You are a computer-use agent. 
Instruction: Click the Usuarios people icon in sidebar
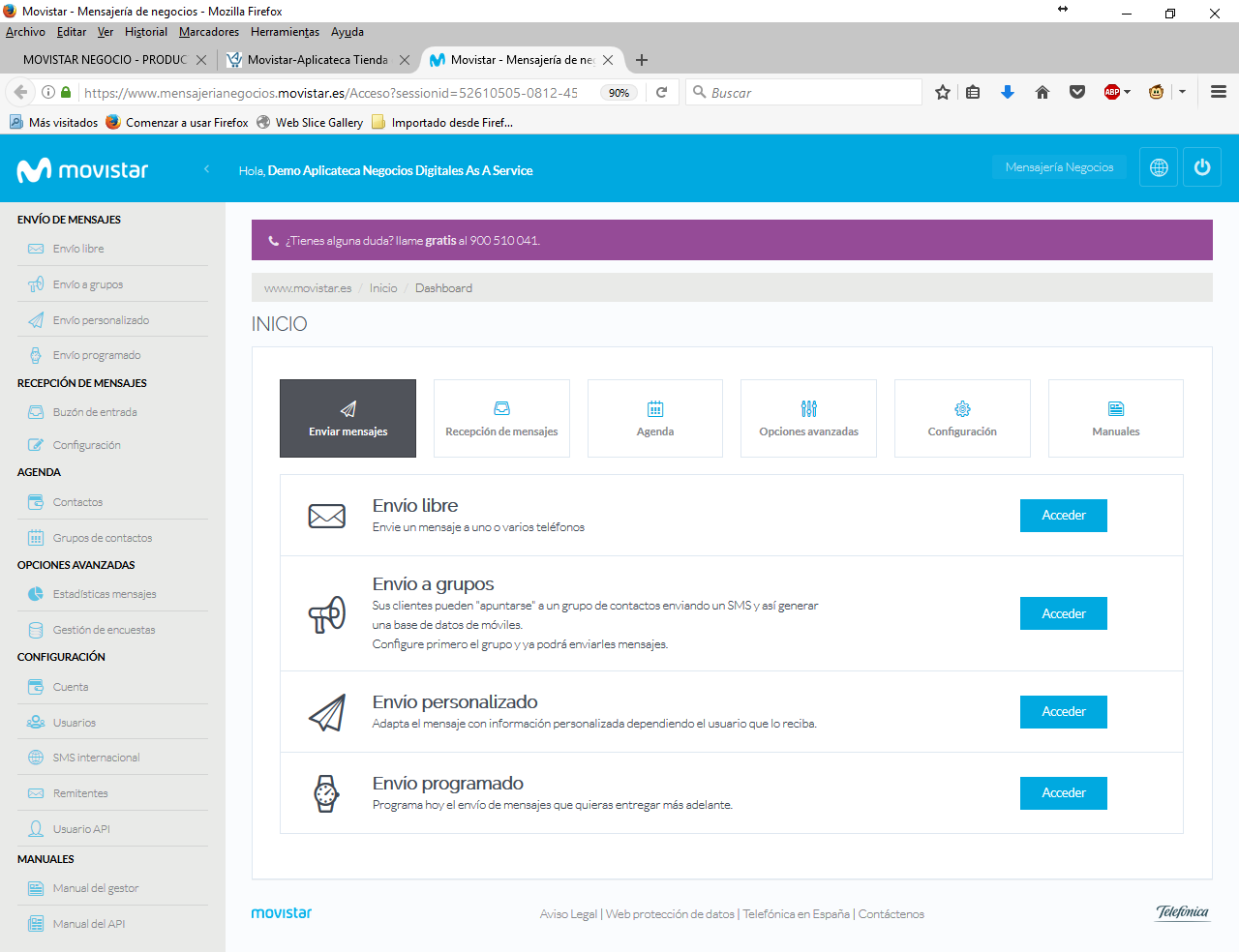tap(36, 723)
